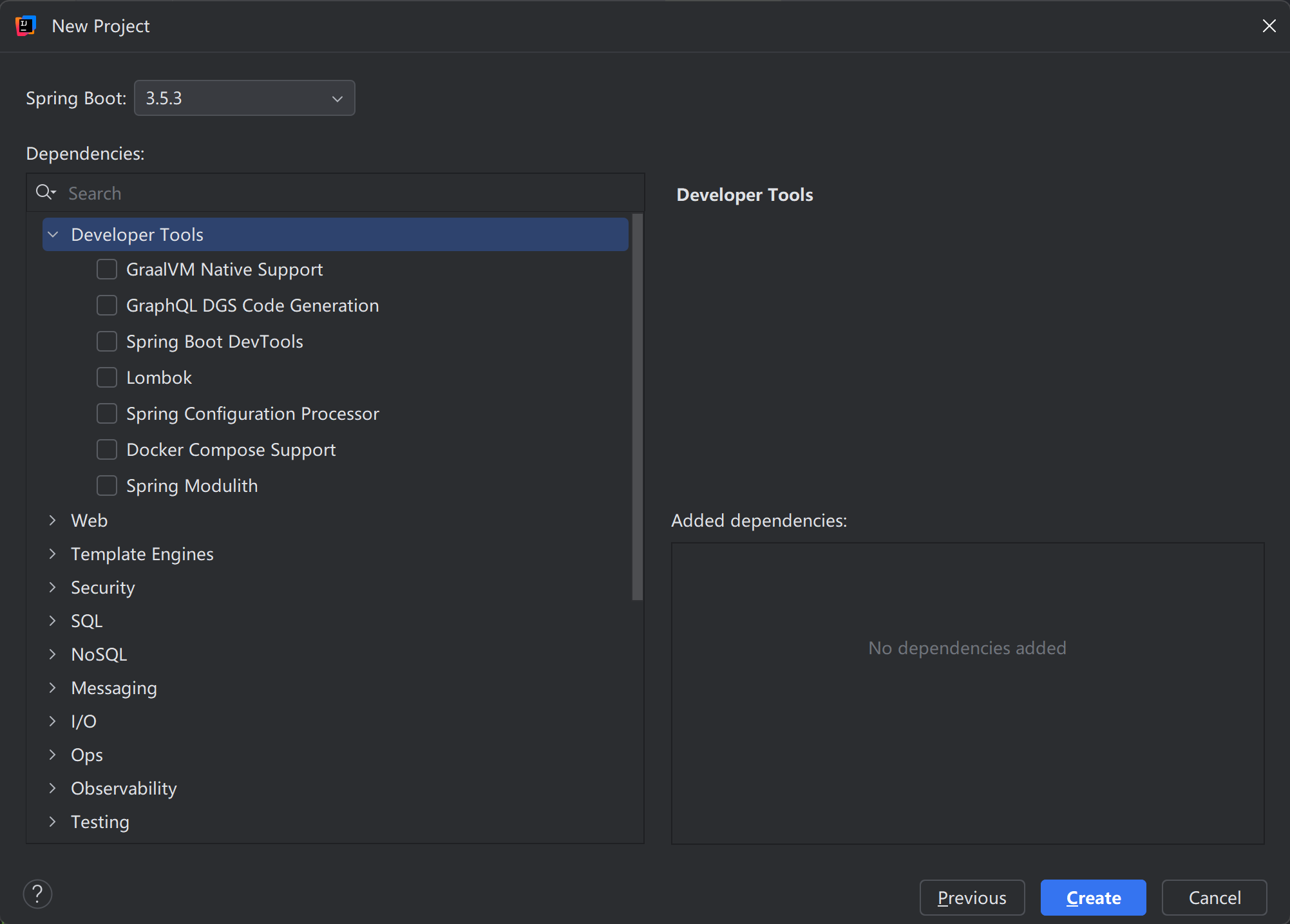Select the Testing tree label

point(100,822)
